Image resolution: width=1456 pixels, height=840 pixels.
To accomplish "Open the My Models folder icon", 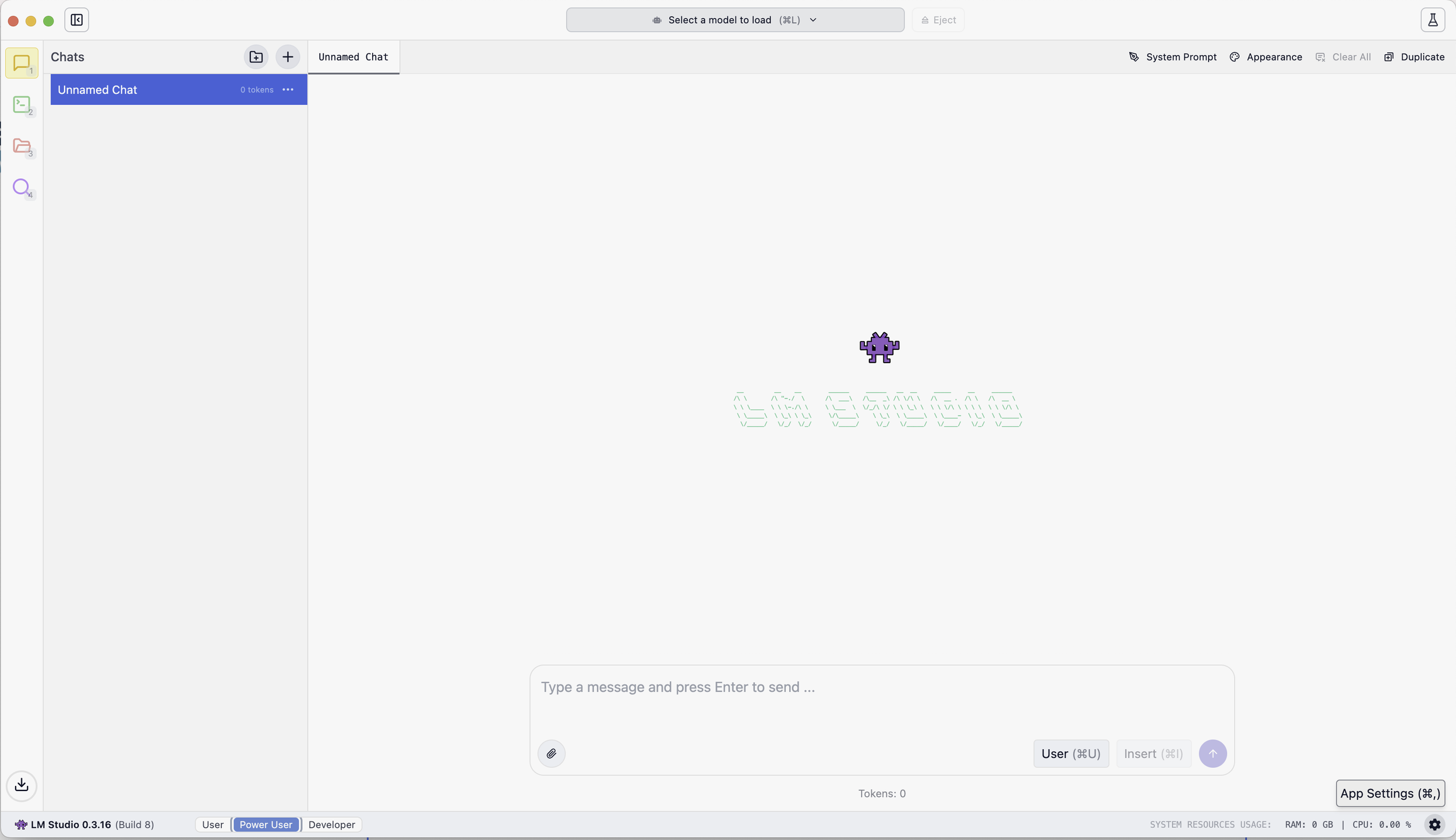I will 22,146.
